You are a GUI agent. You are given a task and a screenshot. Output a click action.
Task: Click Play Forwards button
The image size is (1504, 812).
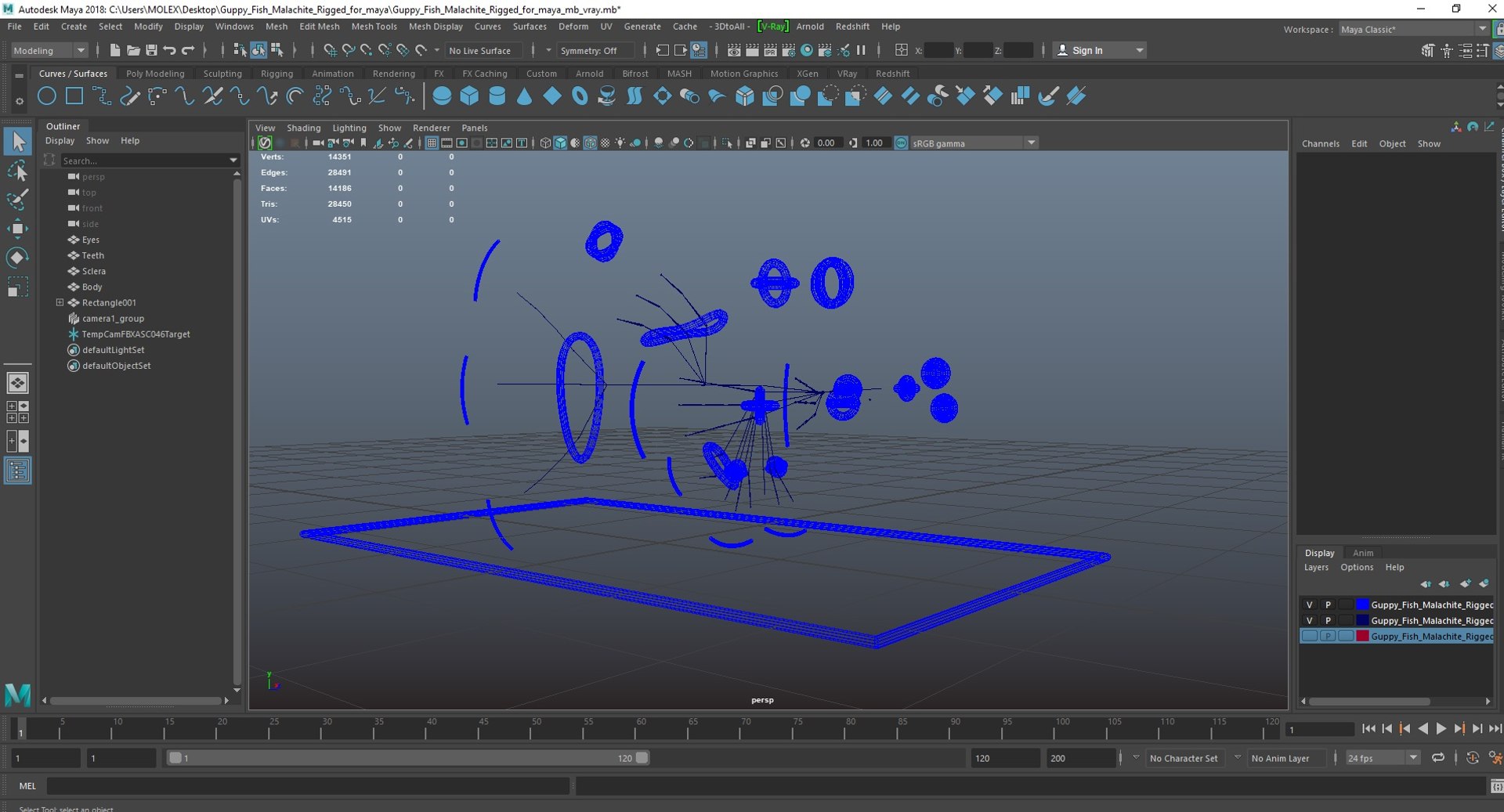tap(1441, 728)
